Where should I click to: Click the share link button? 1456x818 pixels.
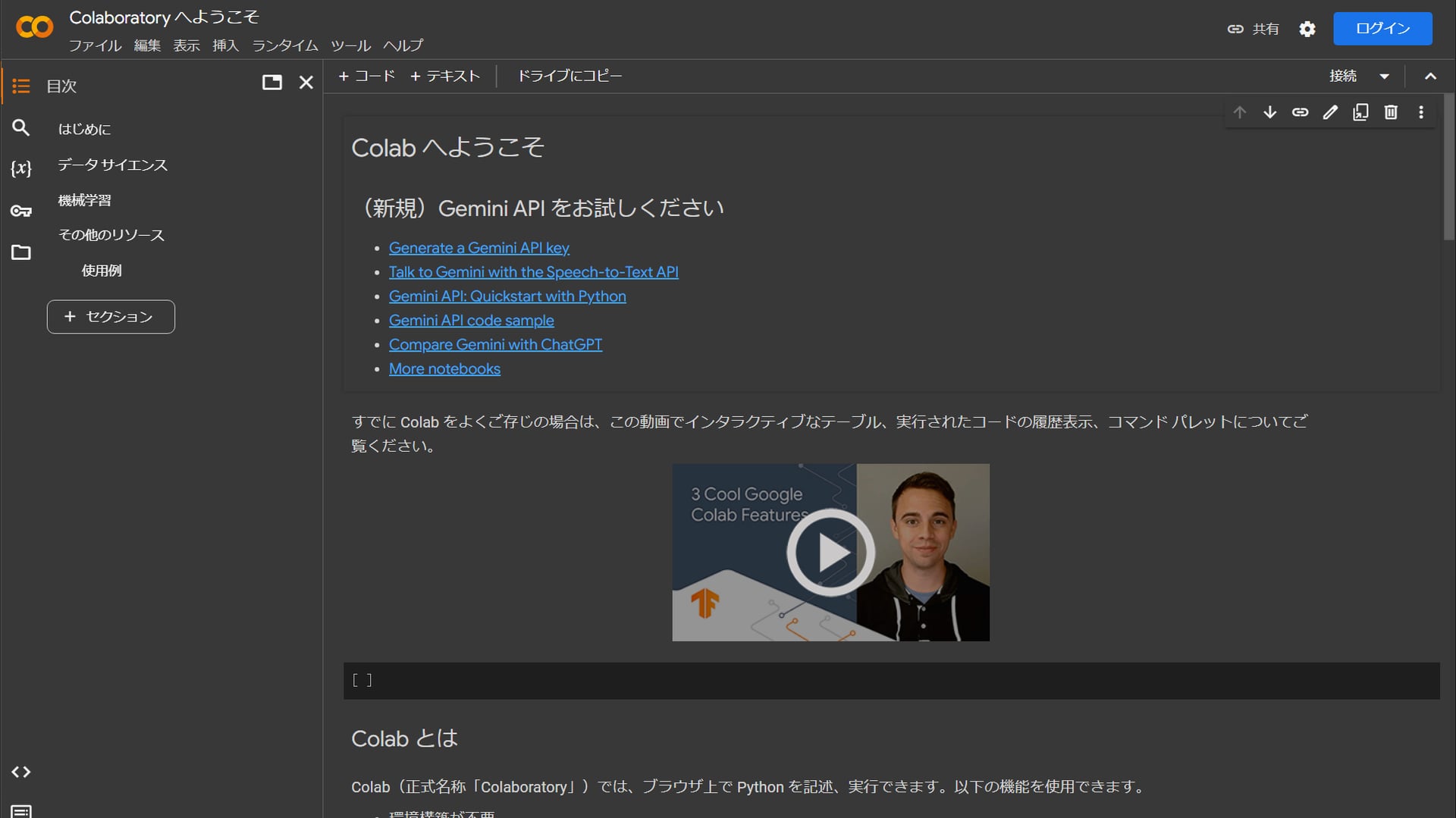1254,29
